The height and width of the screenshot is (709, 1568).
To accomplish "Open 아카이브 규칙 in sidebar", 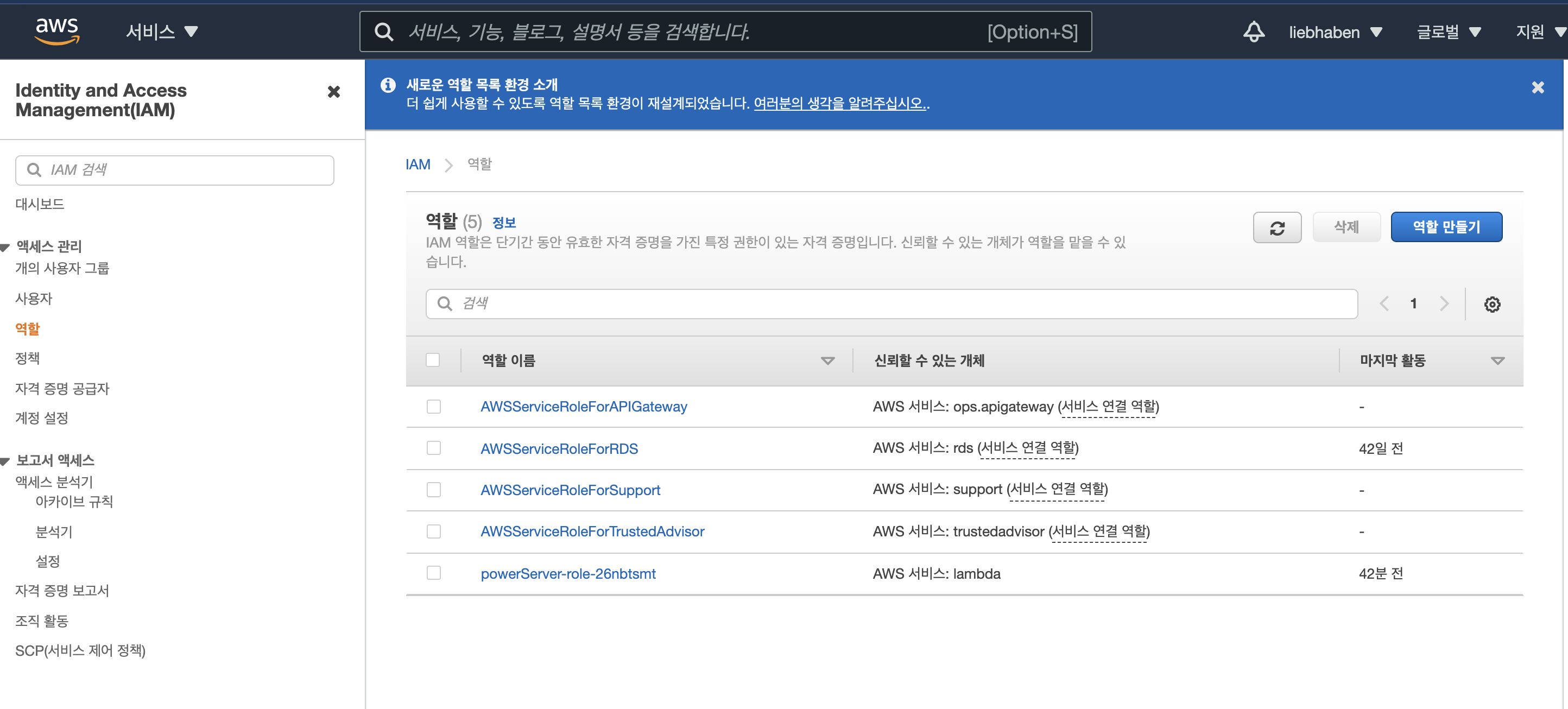I will pos(74,502).
